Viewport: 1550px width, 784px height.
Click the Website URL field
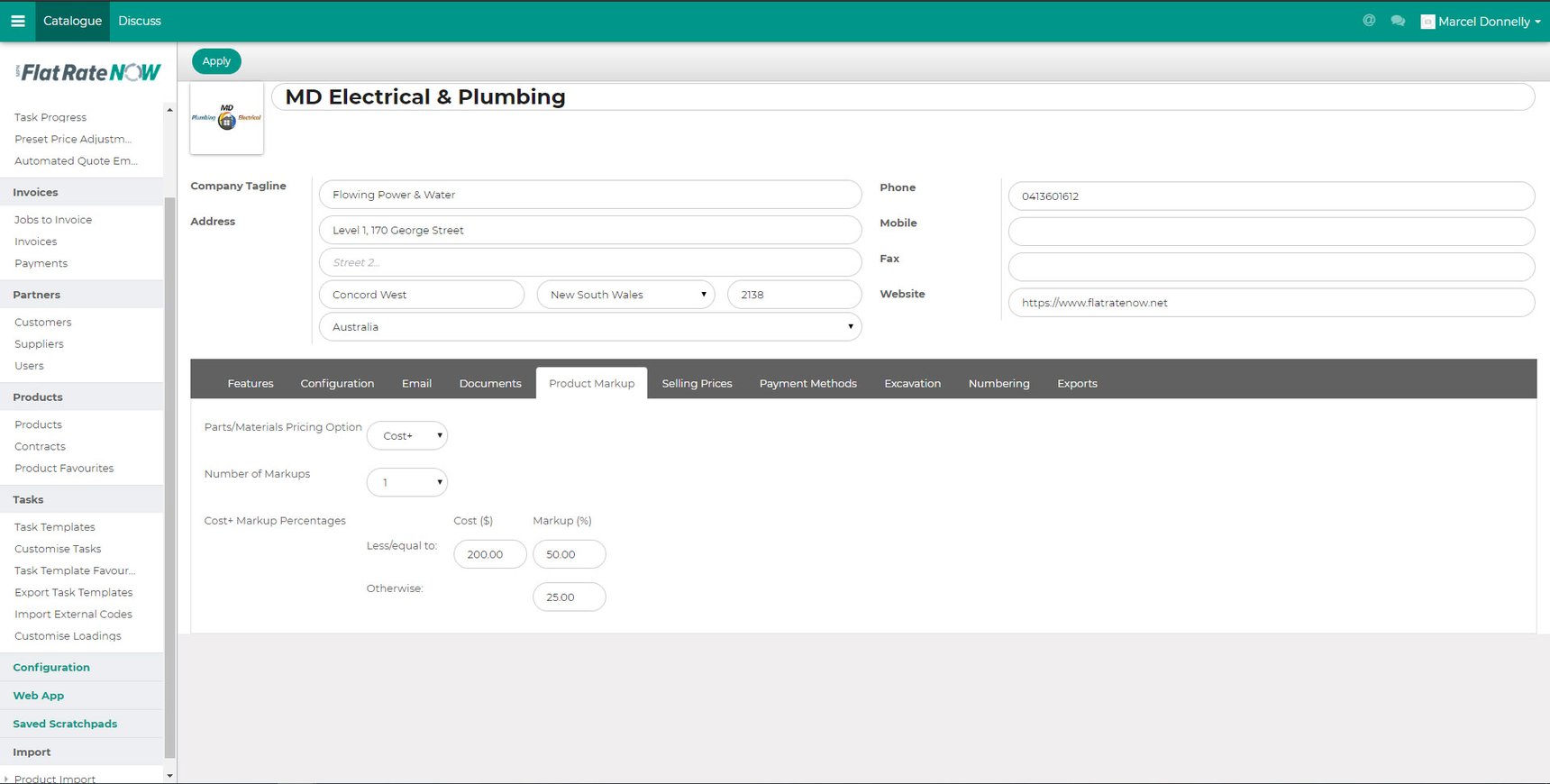click(1272, 303)
